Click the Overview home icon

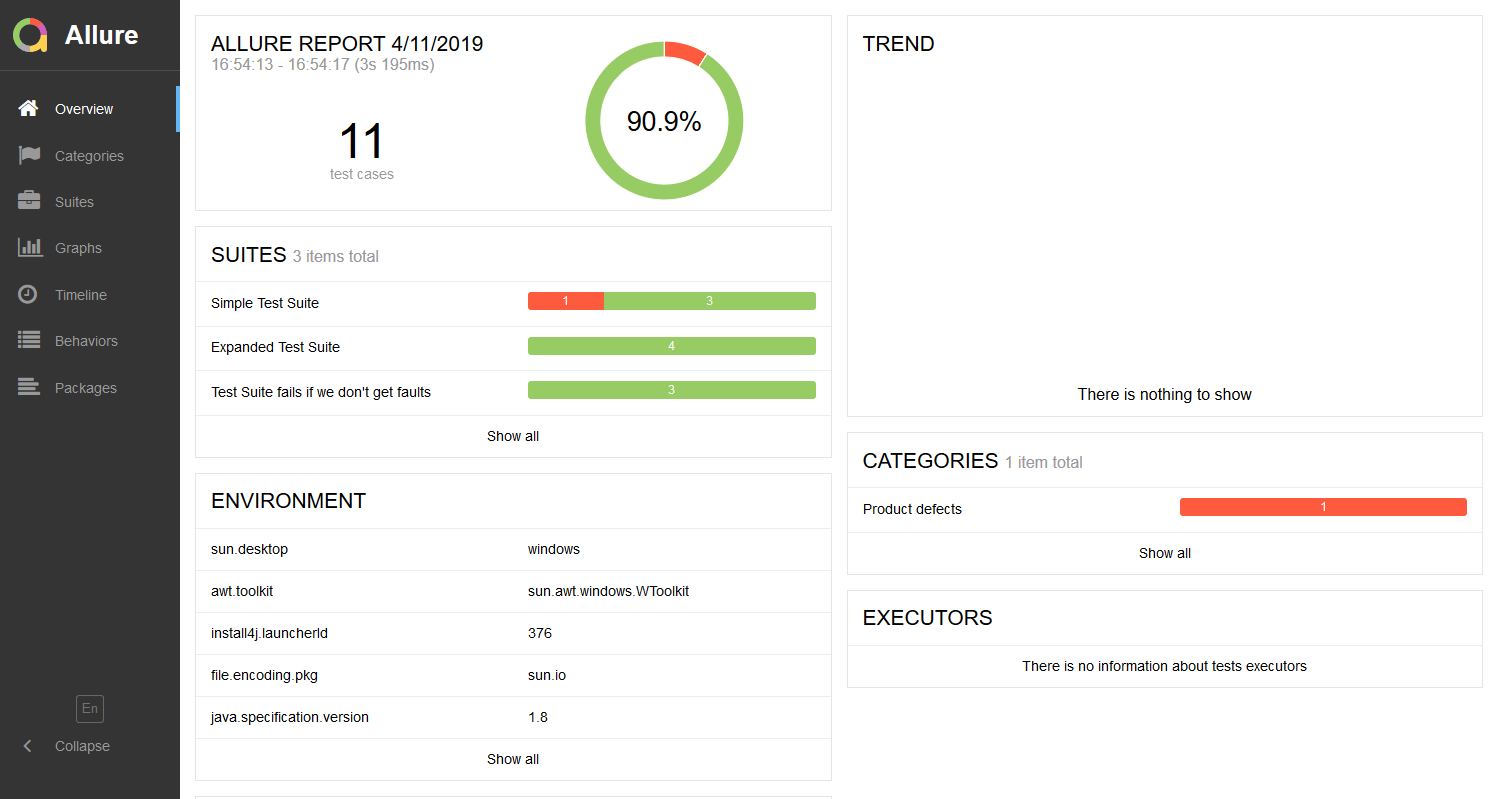pos(29,108)
